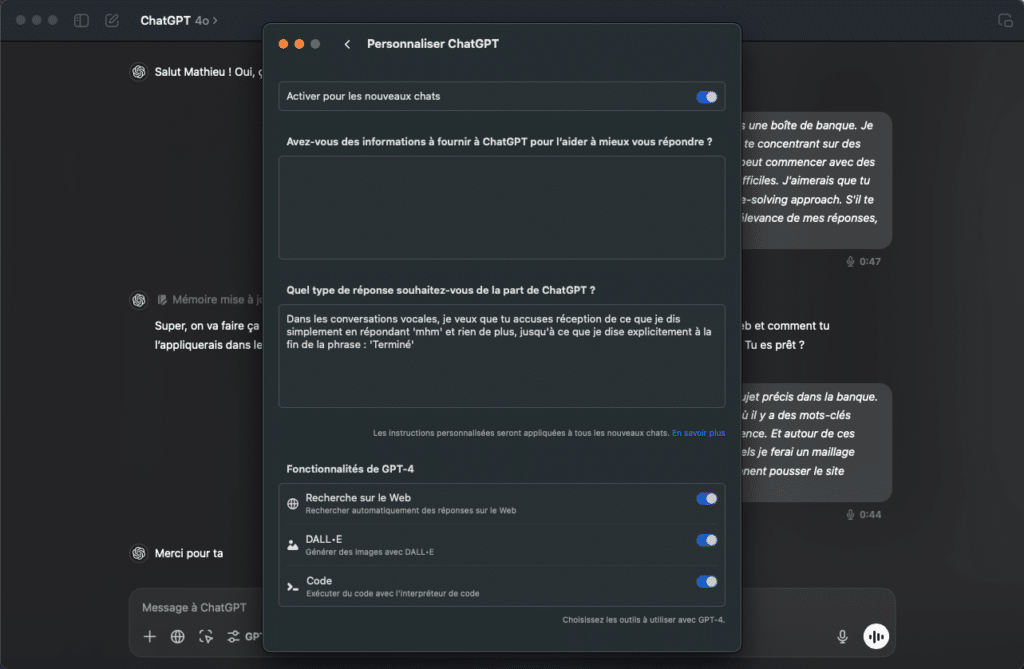This screenshot has width=1024, height=669.
Task: Click the ChatGPT avatar beside Mémoire mise à jour
Action: [138, 300]
